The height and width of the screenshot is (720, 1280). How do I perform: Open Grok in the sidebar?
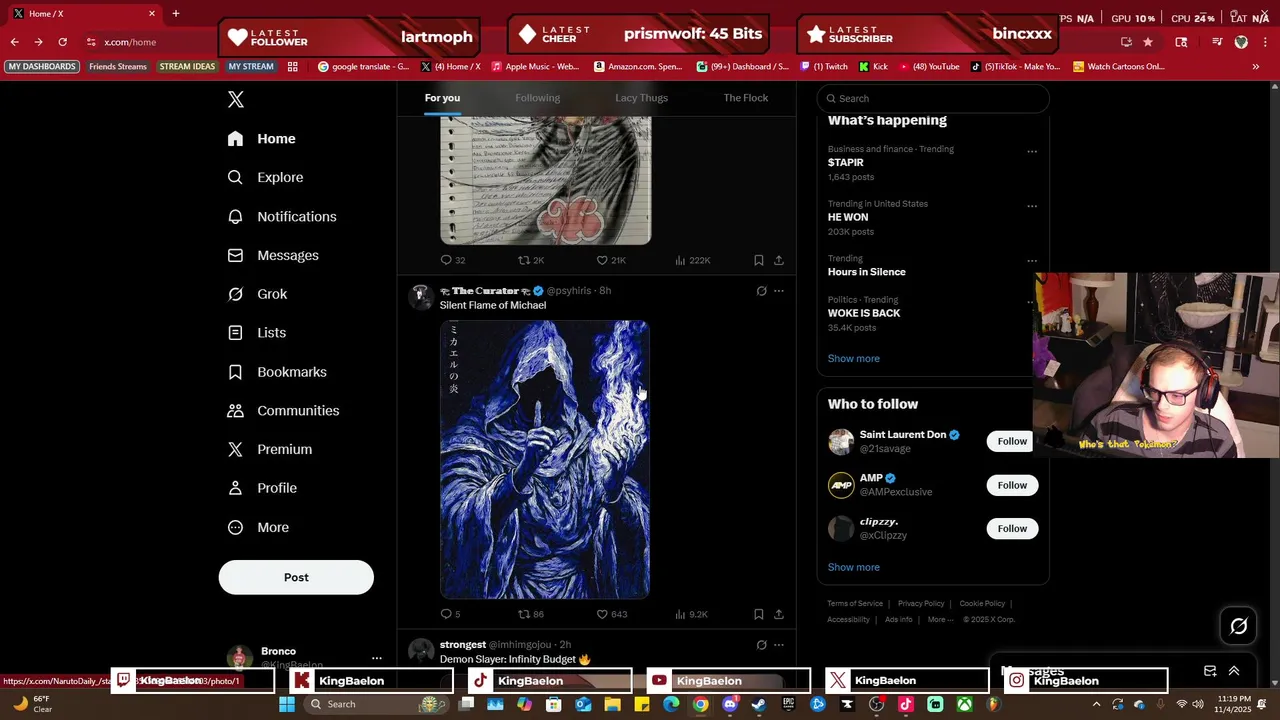tap(257, 294)
